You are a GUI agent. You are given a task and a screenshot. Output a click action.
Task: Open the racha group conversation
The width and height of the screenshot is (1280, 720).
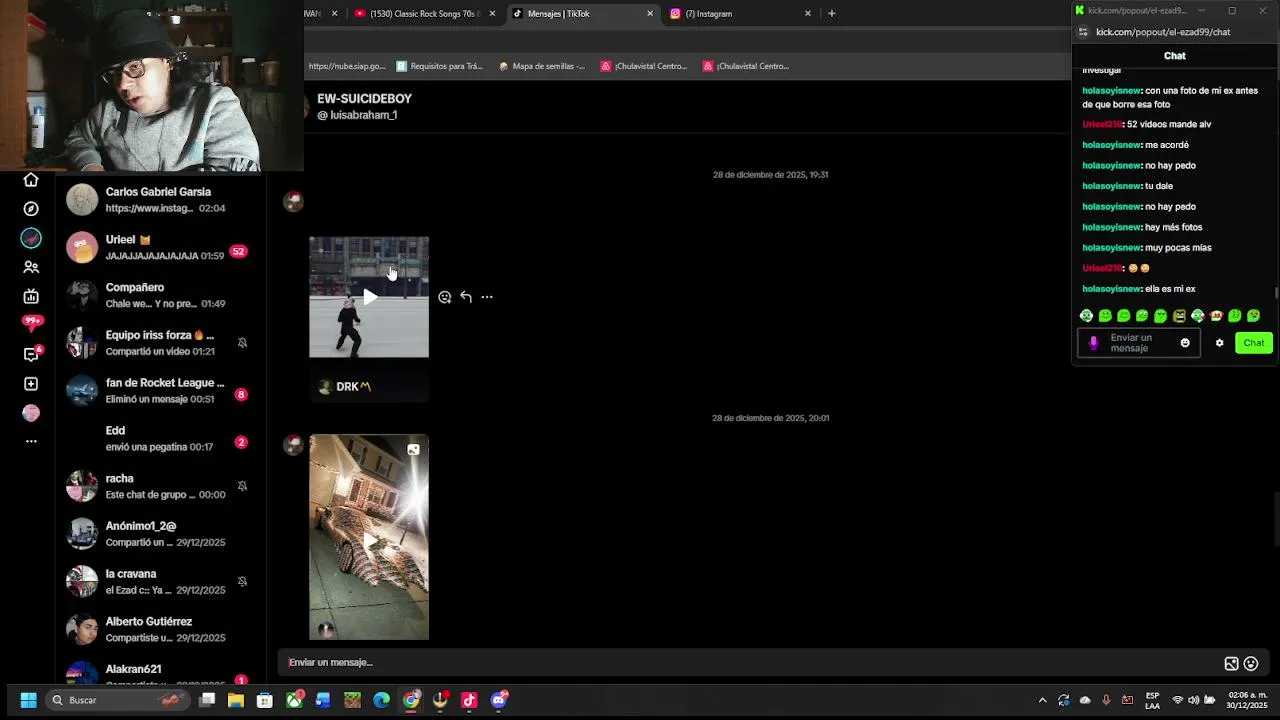tap(158, 486)
